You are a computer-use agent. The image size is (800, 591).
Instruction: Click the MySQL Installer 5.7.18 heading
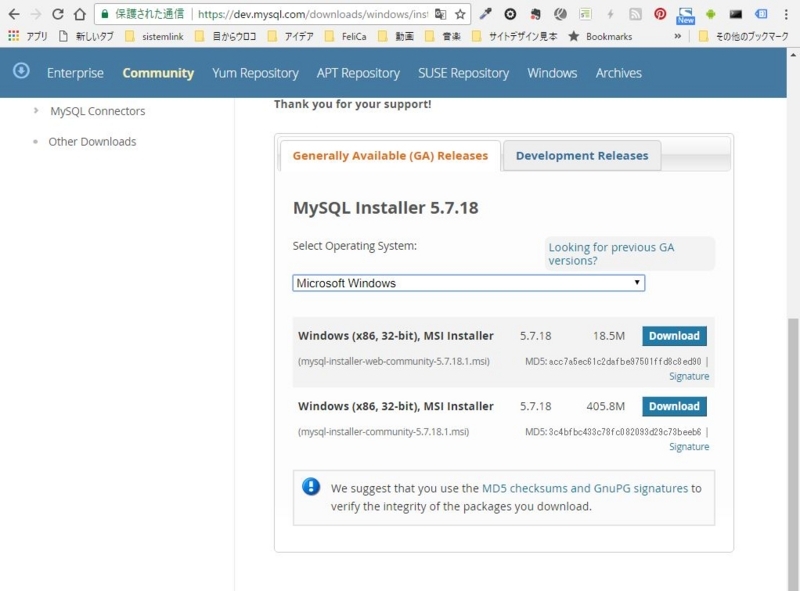pyautogui.click(x=386, y=208)
